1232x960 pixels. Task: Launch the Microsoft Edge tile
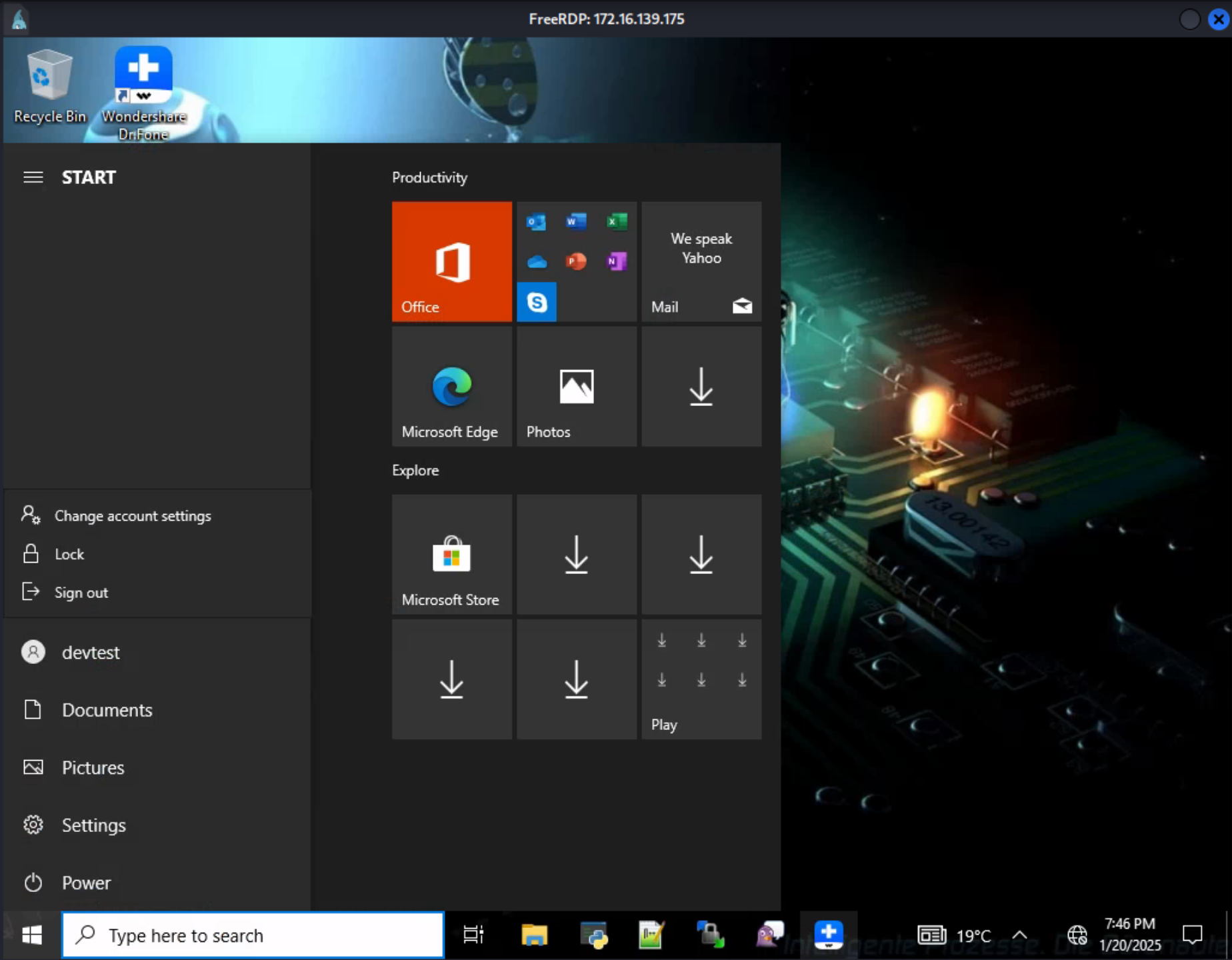[452, 387]
